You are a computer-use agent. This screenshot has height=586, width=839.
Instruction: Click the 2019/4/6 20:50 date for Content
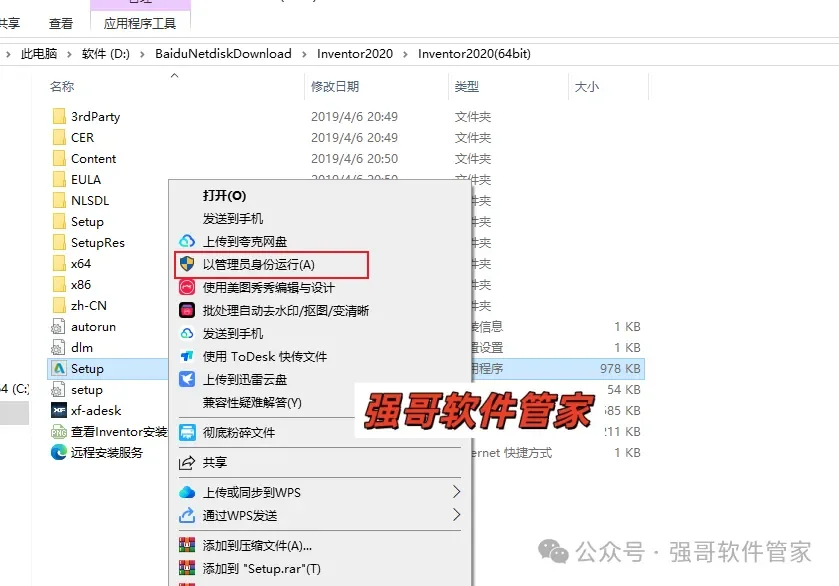point(354,159)
